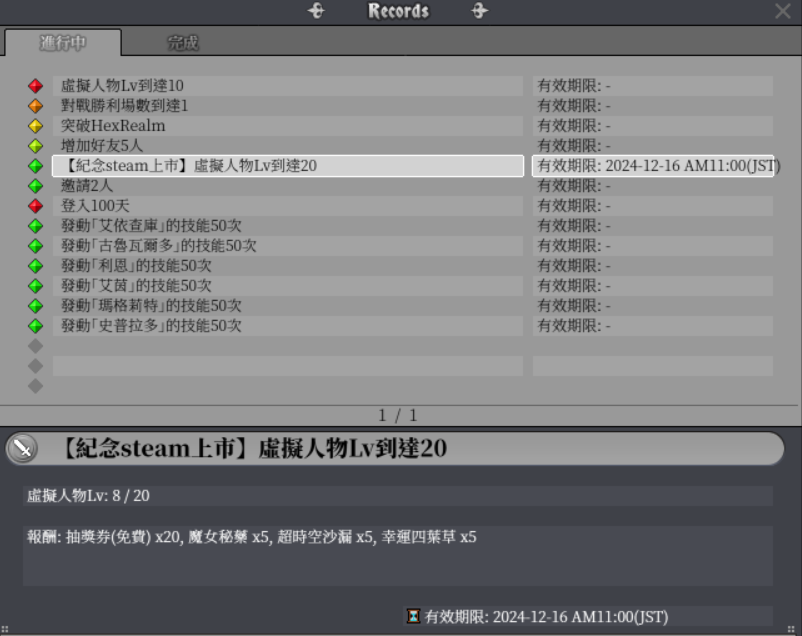Click green gem icon beside 古魯瓦爾多 record
This screenshot has height=636, width=802.
(35, 246)
